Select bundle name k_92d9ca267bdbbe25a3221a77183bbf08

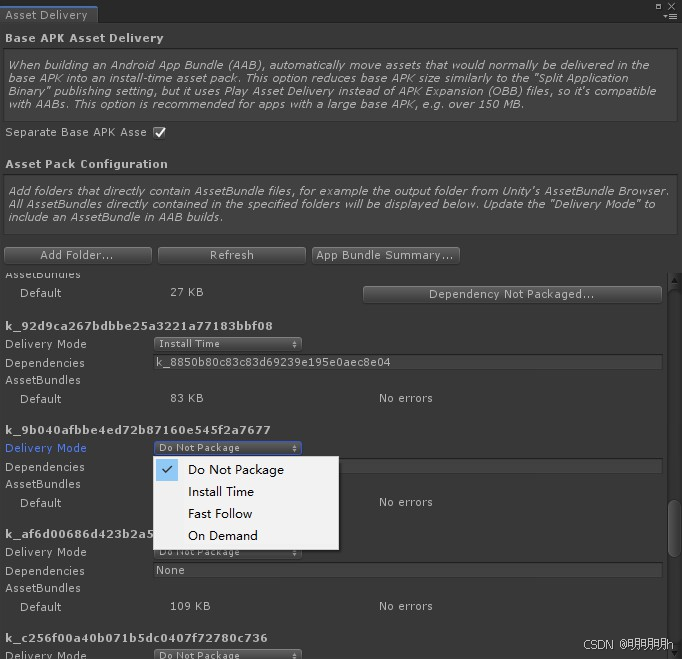139,326
